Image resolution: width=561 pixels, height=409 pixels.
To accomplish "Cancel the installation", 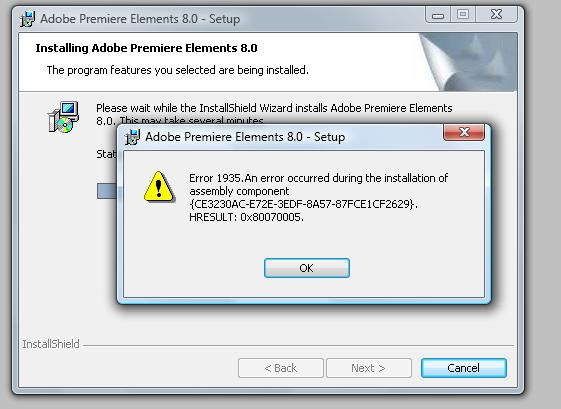I will click(464, 368).
